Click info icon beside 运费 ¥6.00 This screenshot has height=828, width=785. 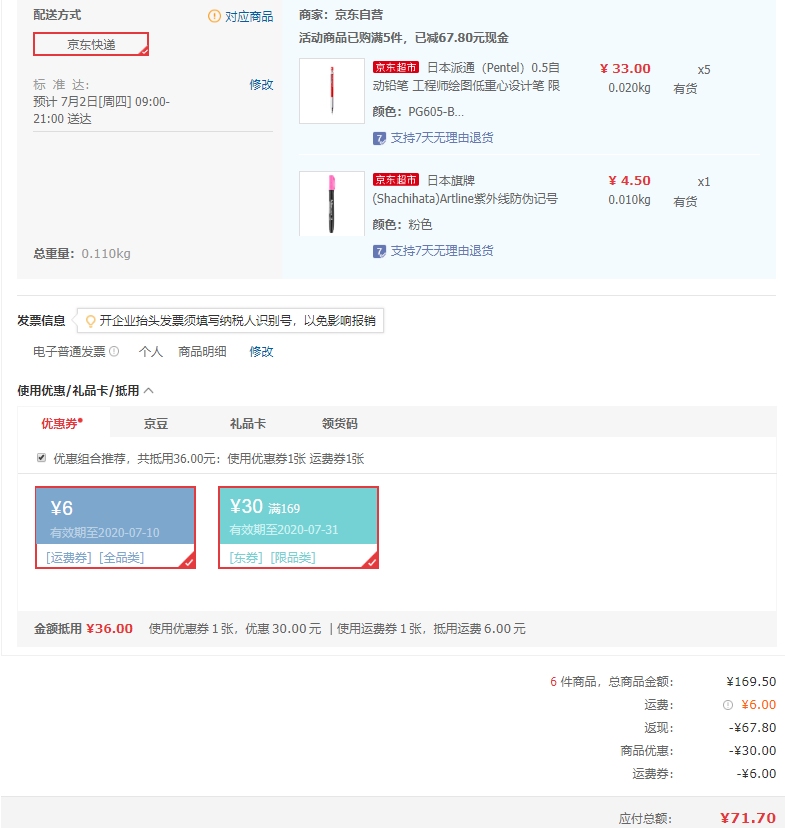(x=727, y=705)
